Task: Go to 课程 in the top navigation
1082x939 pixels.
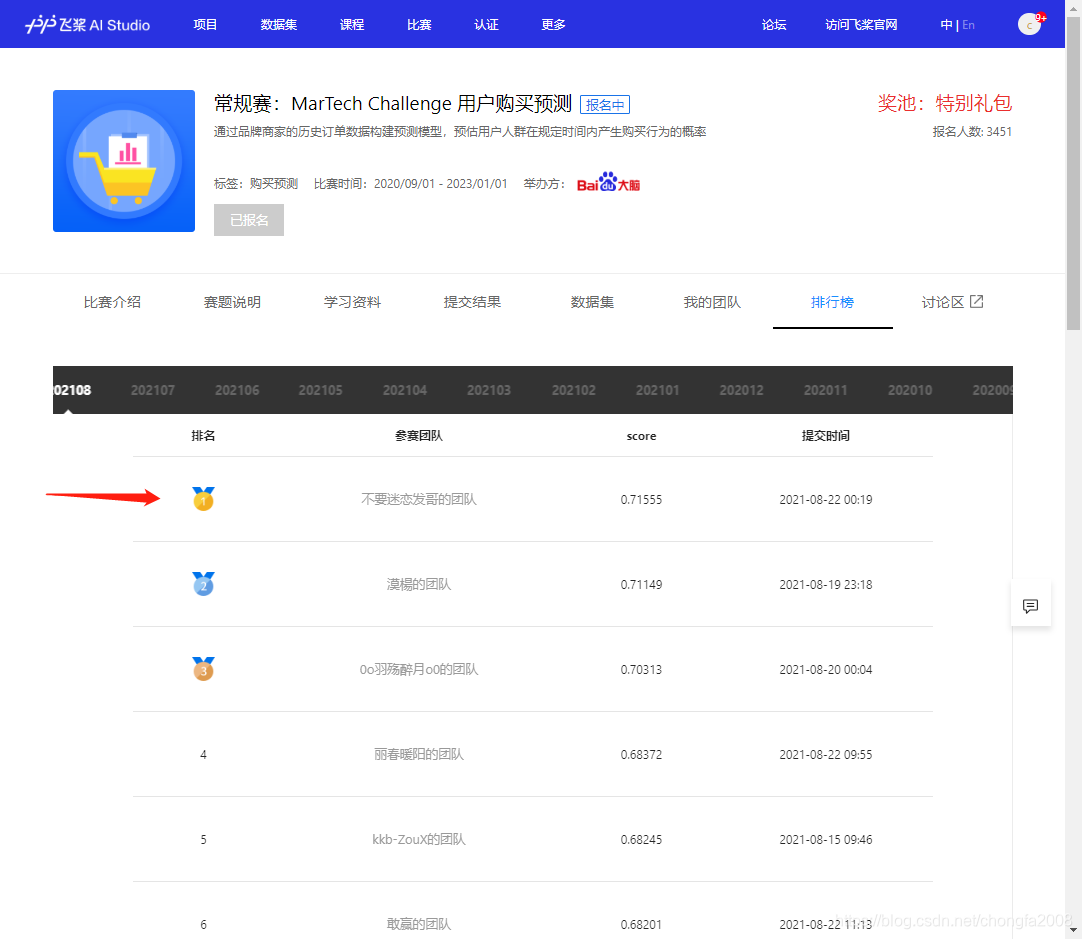Action: coord(352,25)
